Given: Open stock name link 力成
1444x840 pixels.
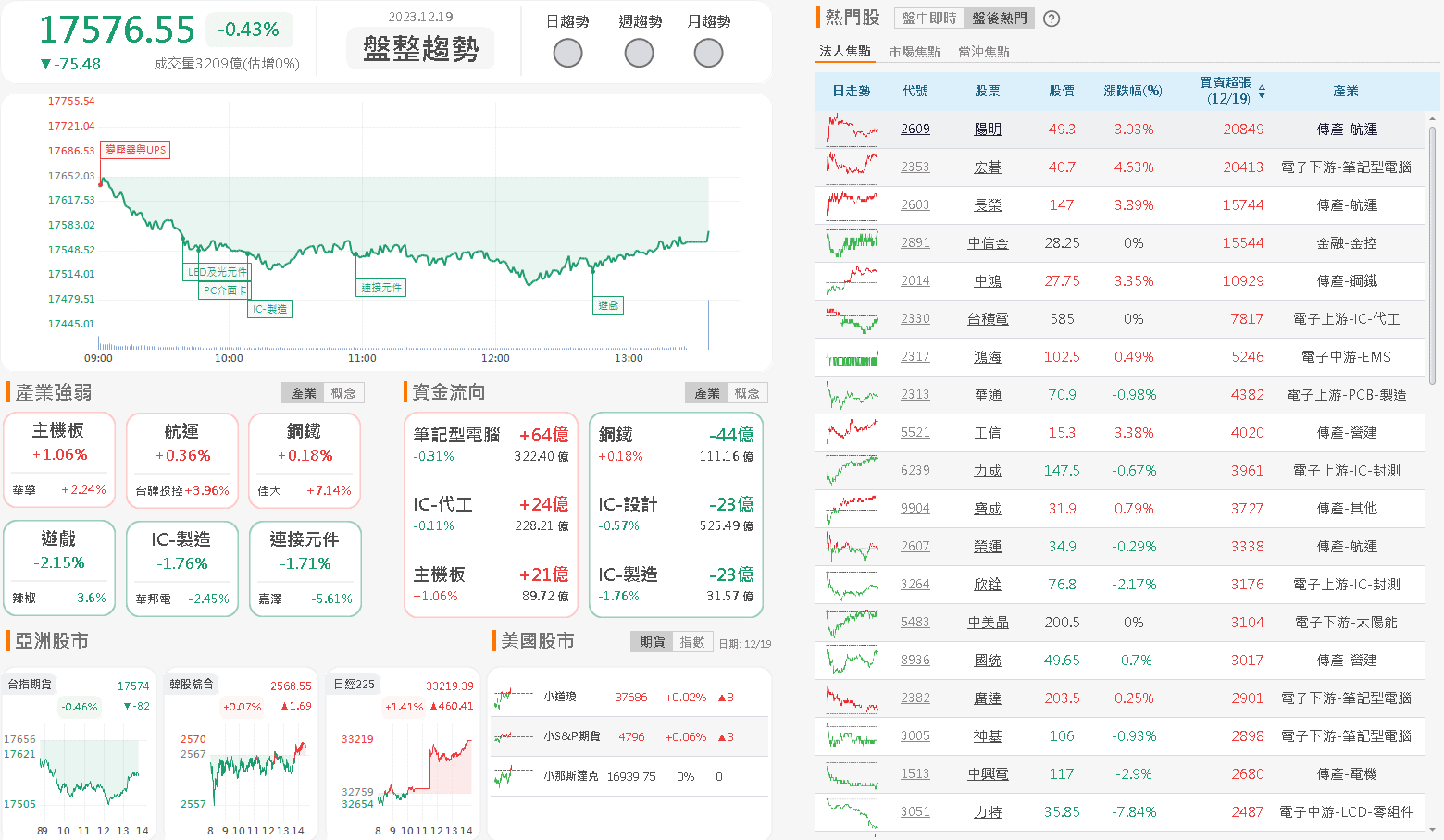Looking at the screenshot, I should (988, 471).
